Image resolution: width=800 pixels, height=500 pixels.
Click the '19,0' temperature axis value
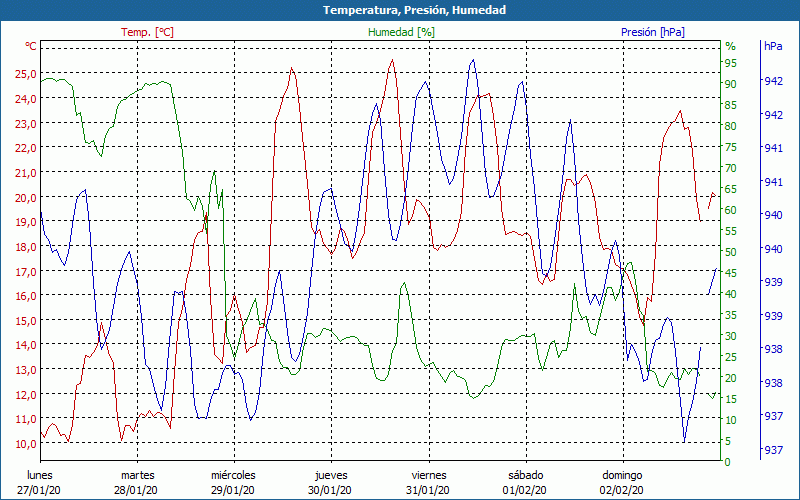[x=26, y=222]
